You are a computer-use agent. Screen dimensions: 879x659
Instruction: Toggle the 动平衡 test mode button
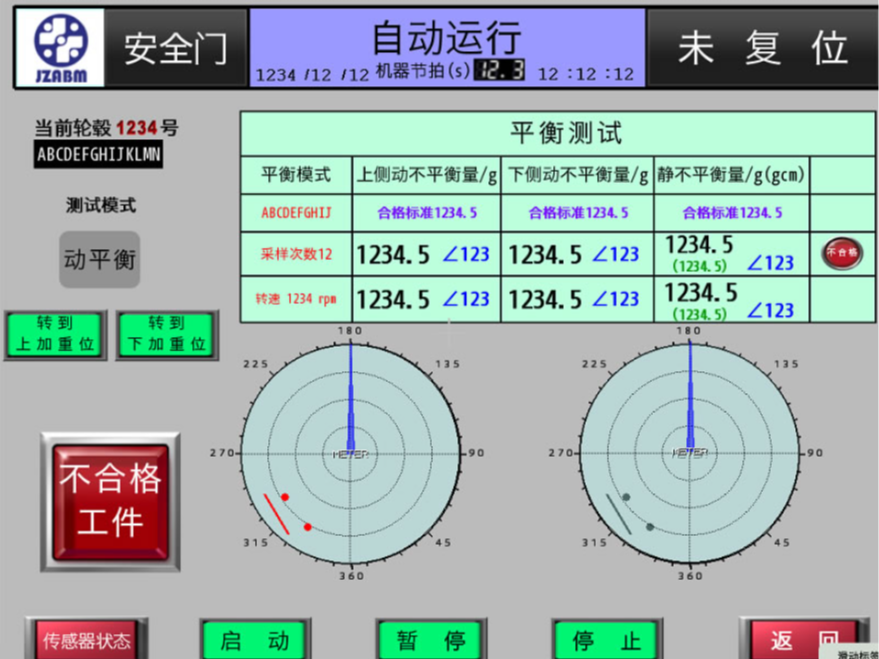tap(99, 259)
